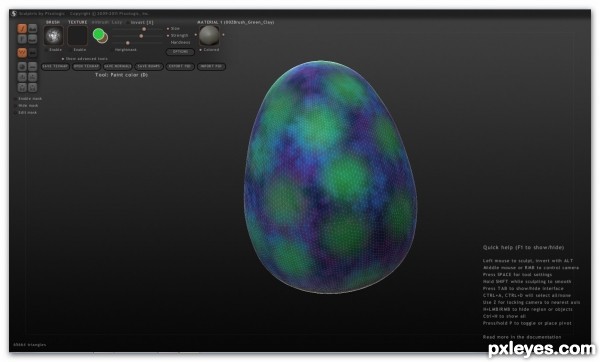Click the 'Quick help (F1 to show/hide)' heading
The height and width of the screenshot is (362, 600).
coord(523,248)
